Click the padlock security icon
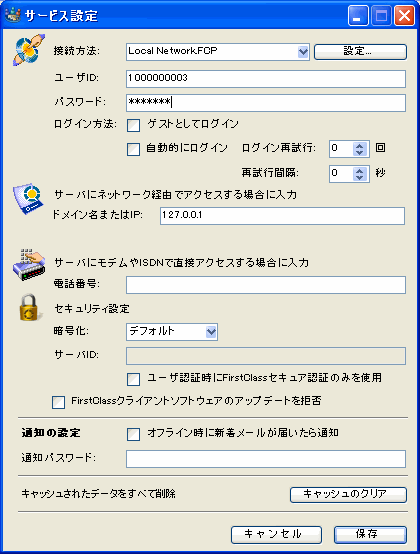The width and height of the screenshot is (420, 554). click(29, 307)
